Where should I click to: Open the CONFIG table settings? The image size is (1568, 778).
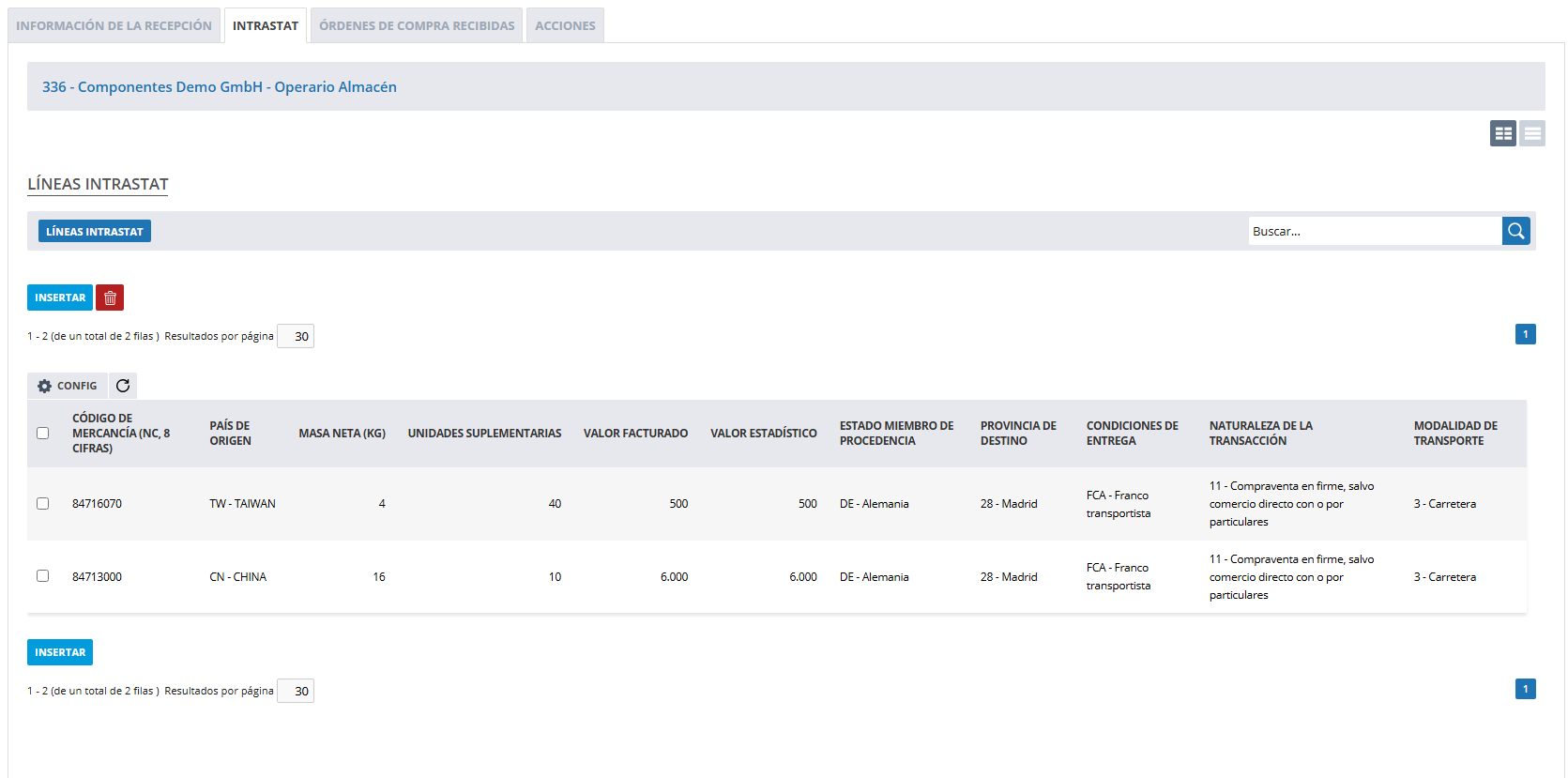click(x=68, y=386)
